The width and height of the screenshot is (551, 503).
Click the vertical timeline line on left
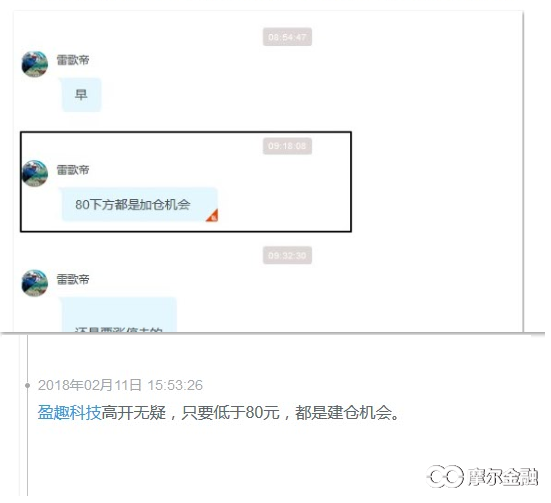[27, 415]
